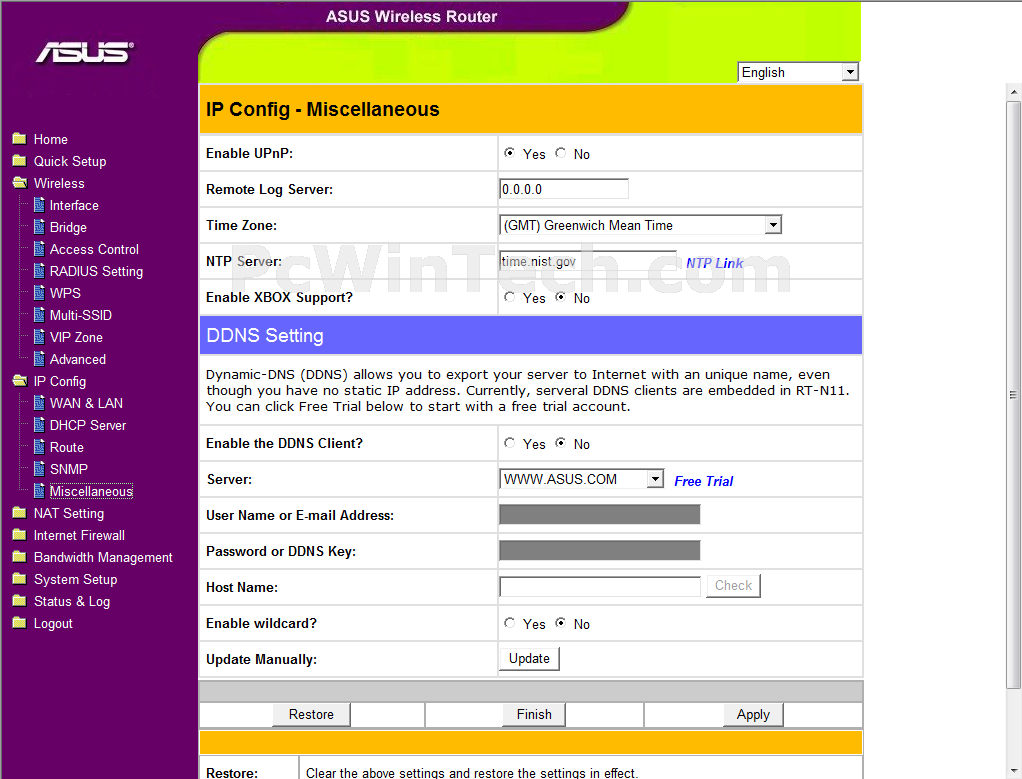This screenshot has height=779, width=1022.
Task: Click the Password or DDNS Key field
Action: [600, 550]
